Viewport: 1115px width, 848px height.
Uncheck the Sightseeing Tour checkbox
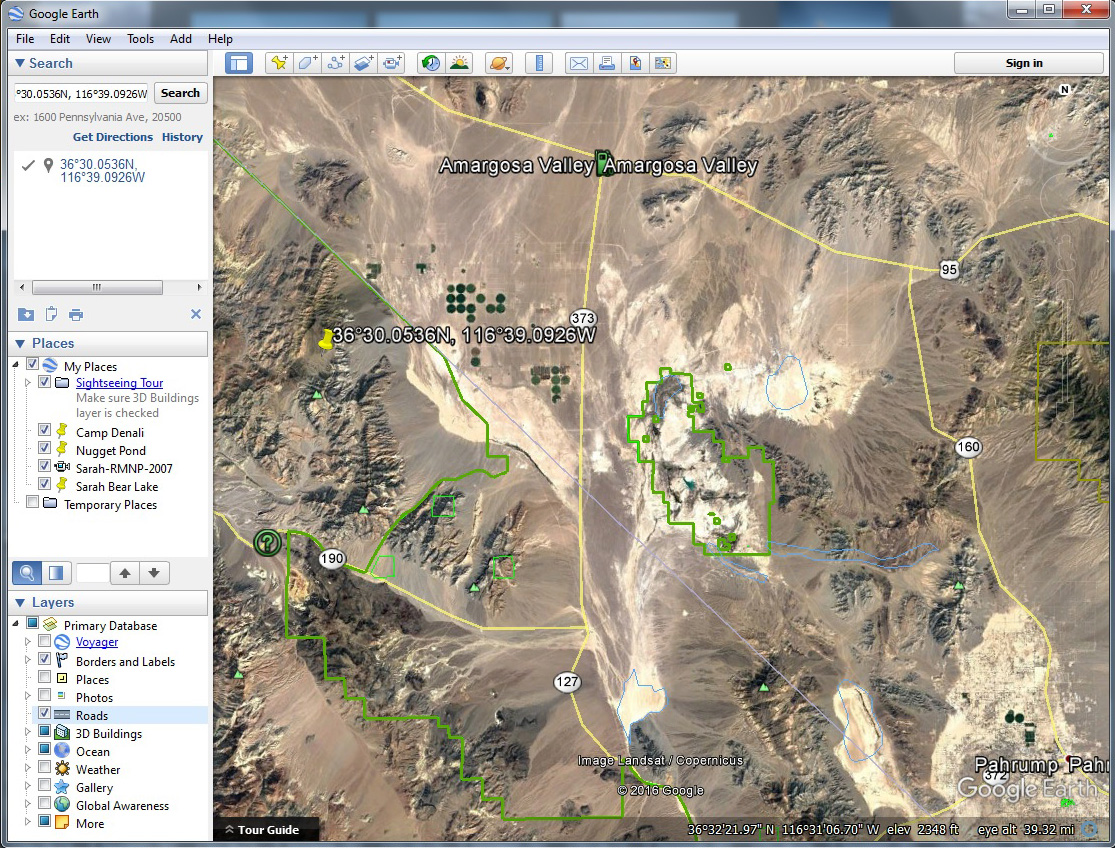click(44, 382)
